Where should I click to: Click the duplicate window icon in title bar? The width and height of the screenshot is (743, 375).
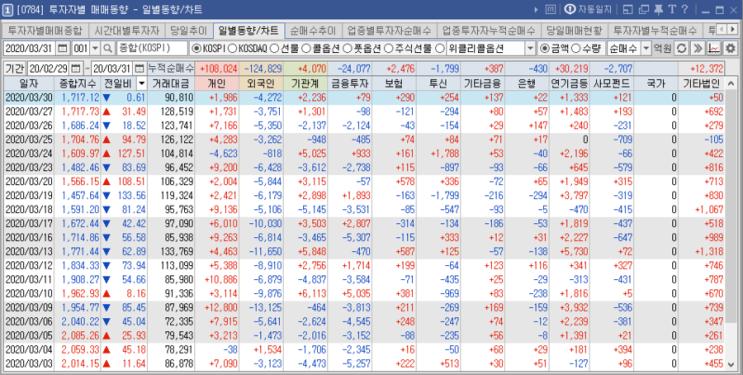point(643,9)
